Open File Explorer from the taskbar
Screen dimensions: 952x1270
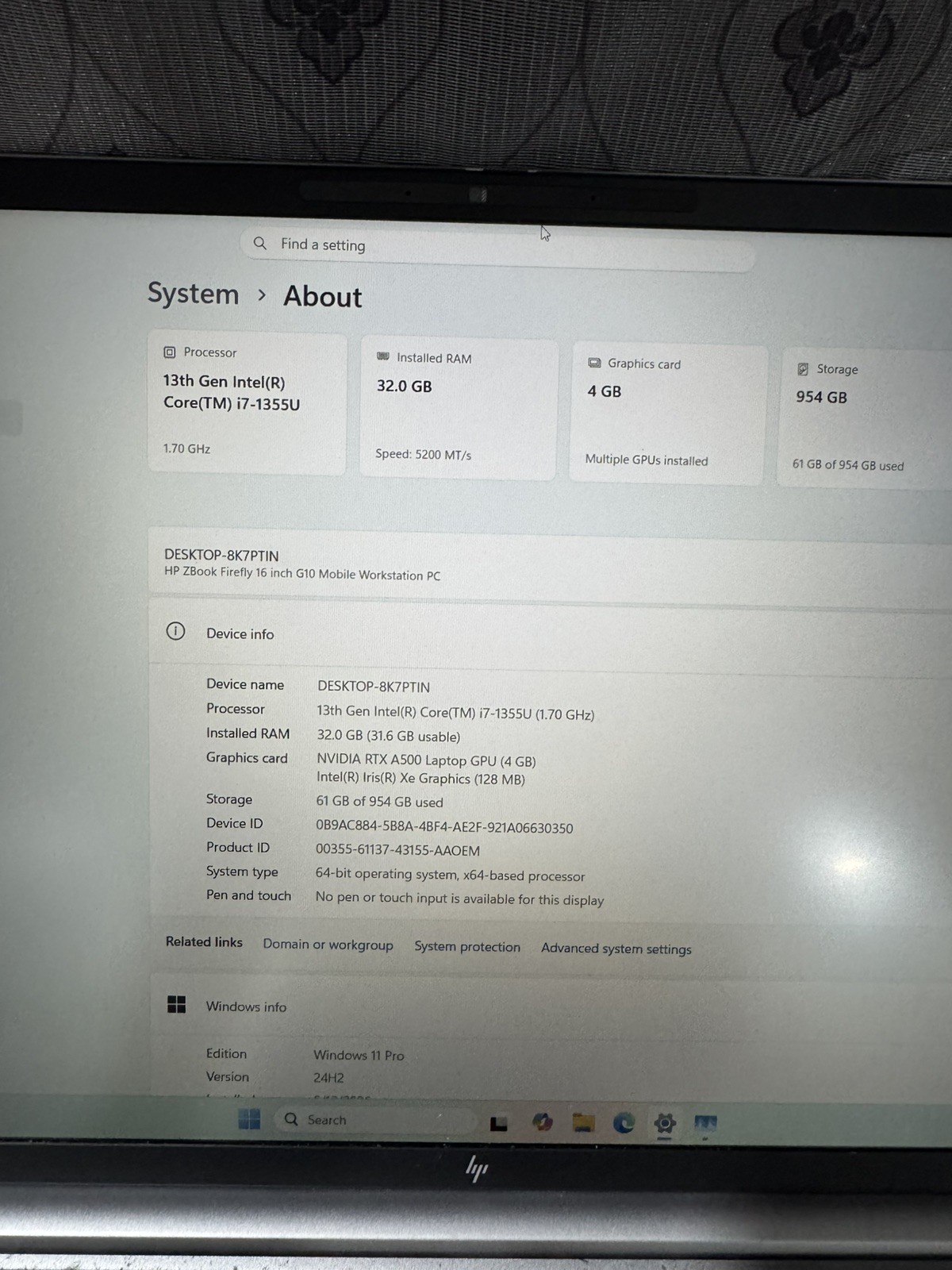click(583, 1122)
